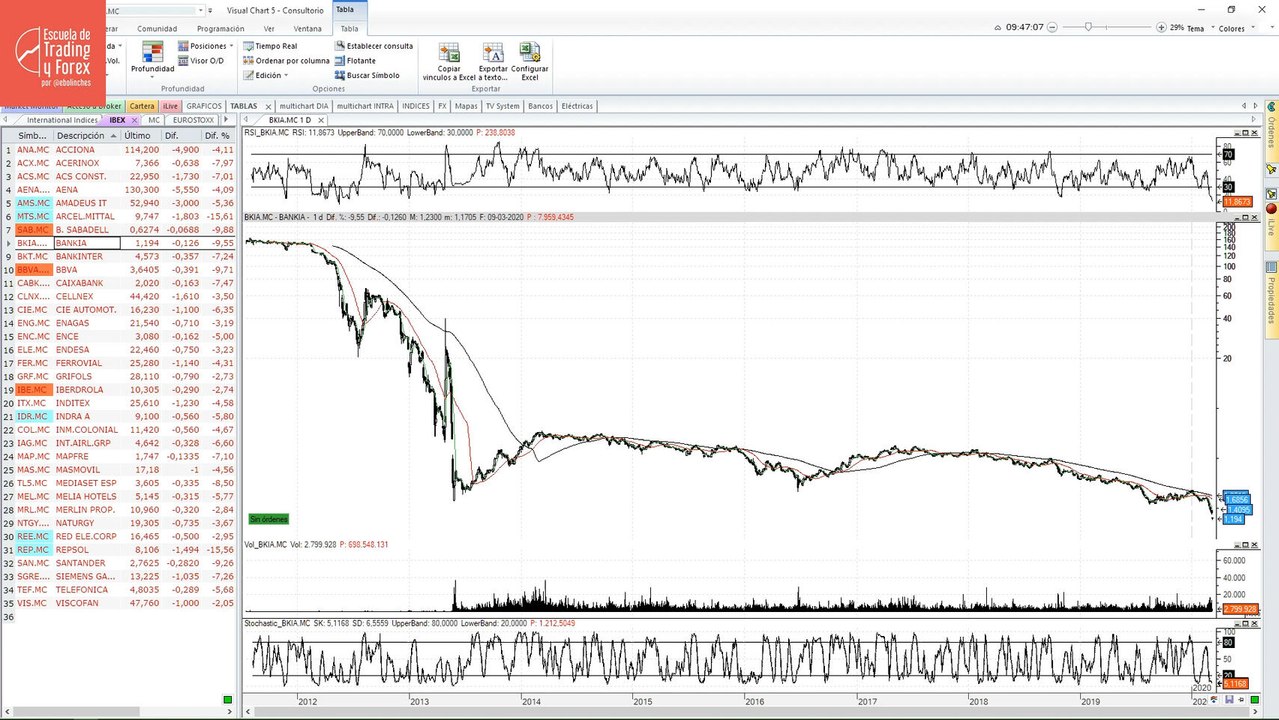Open the Comunidad ribbon tab
The height and width of the screenshot is (720, 1279).
157,28
